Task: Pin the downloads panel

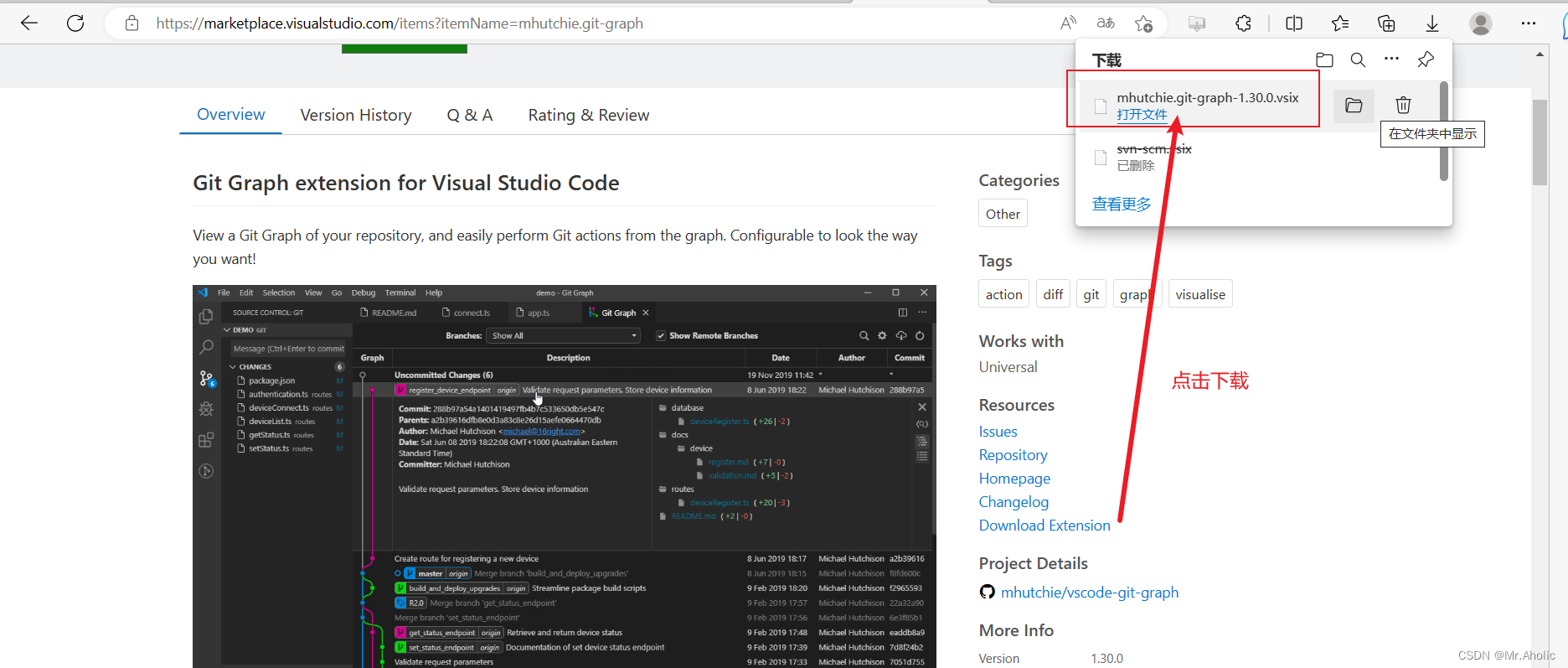Action: pos(1426,59)
